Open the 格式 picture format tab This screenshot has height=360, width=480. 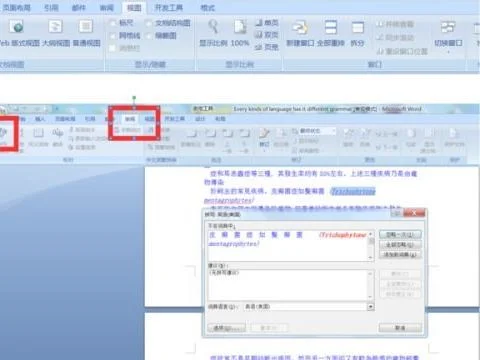pos(207,7)
